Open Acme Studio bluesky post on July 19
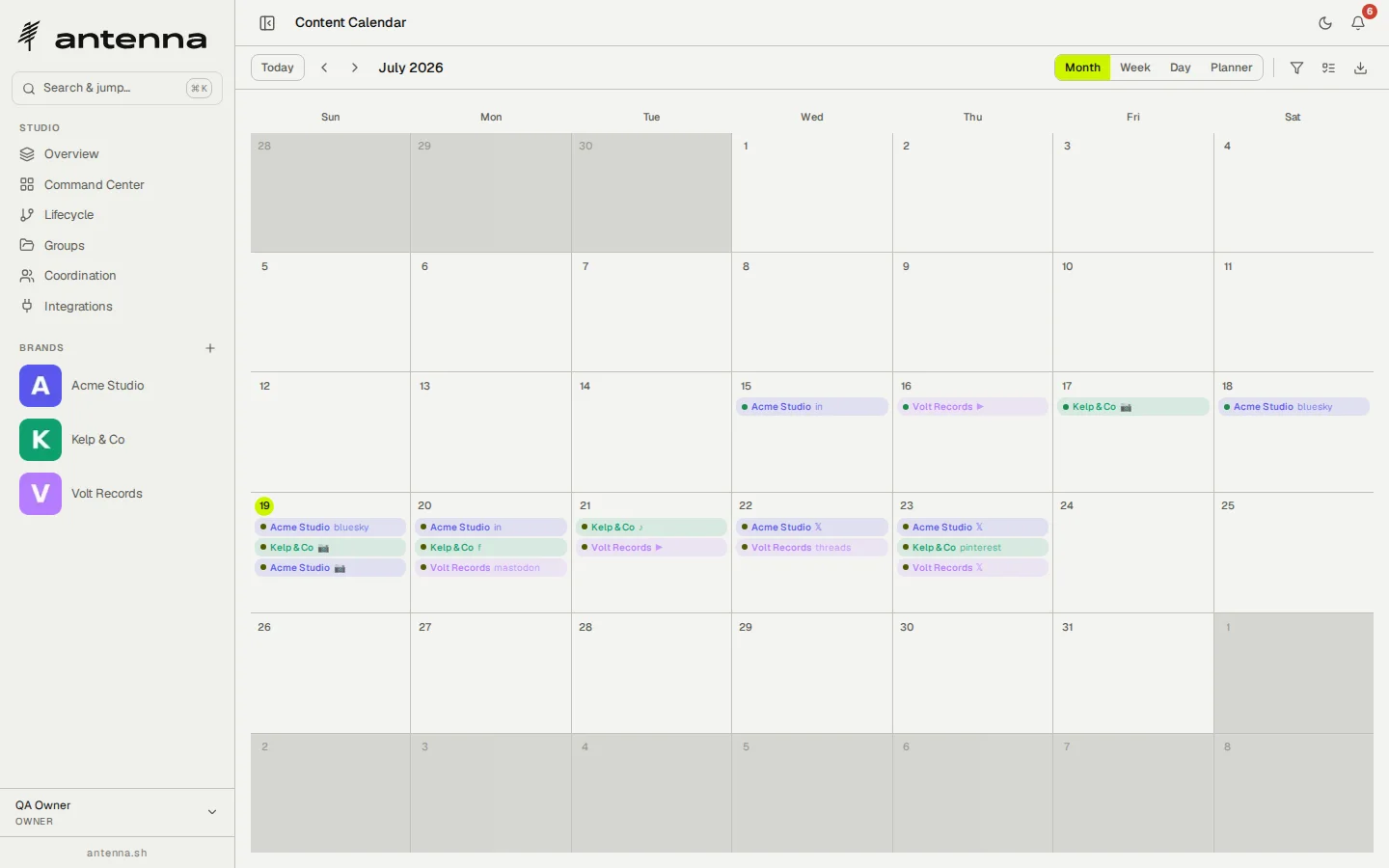 tap(330, 528)
